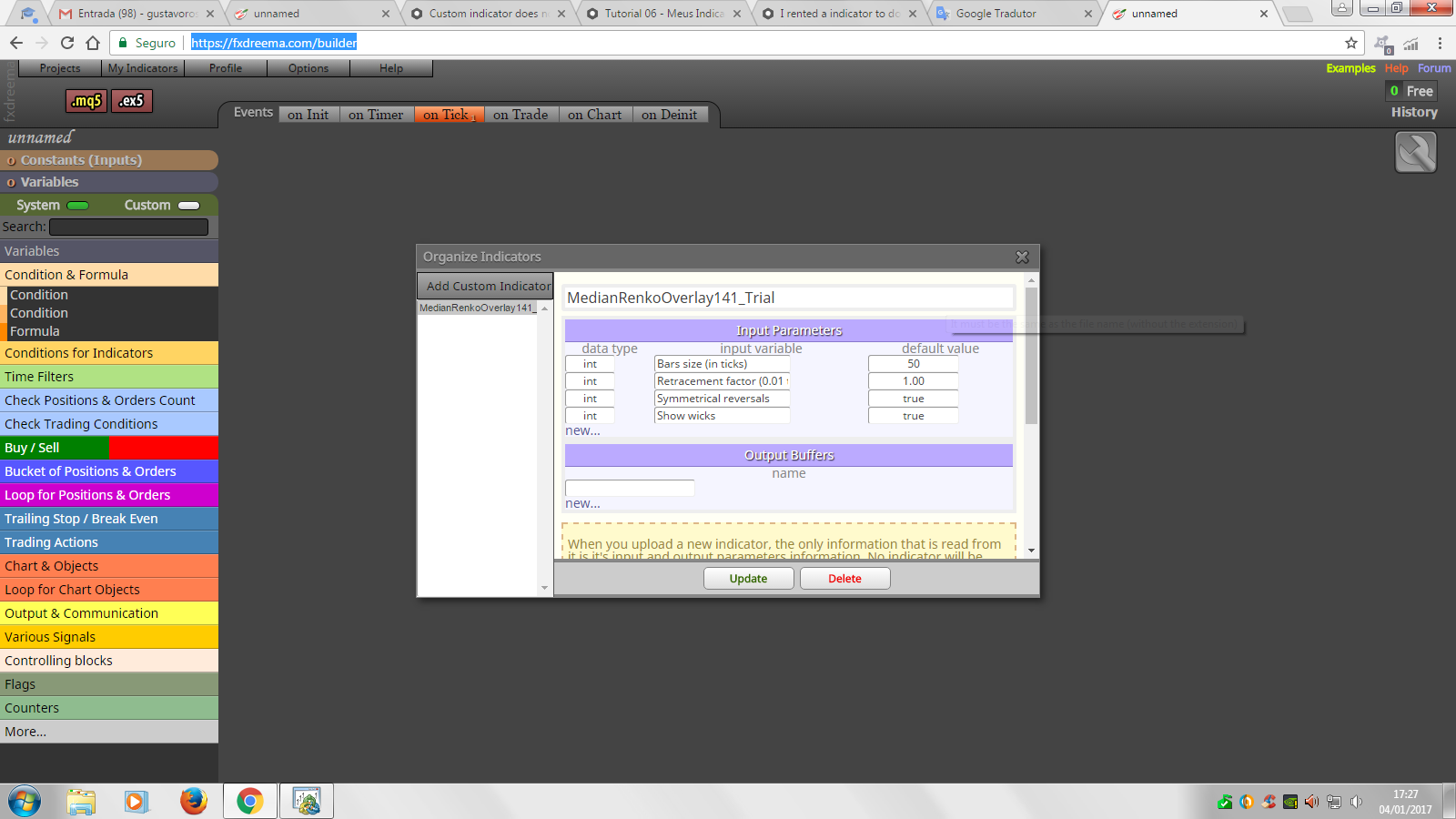This screenshot has width=1456, height=819.
Task: Expand Conditions for Indicators category
Action: (x=109, y=353)
